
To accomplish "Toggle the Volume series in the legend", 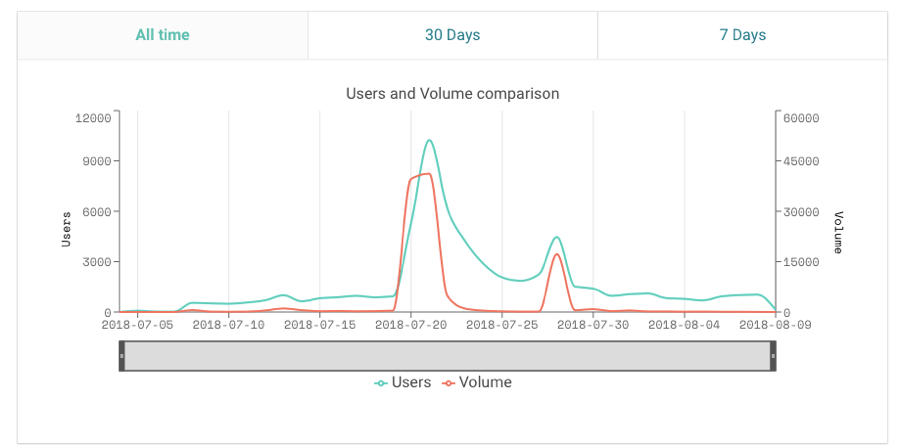I will tap(476, 382).
